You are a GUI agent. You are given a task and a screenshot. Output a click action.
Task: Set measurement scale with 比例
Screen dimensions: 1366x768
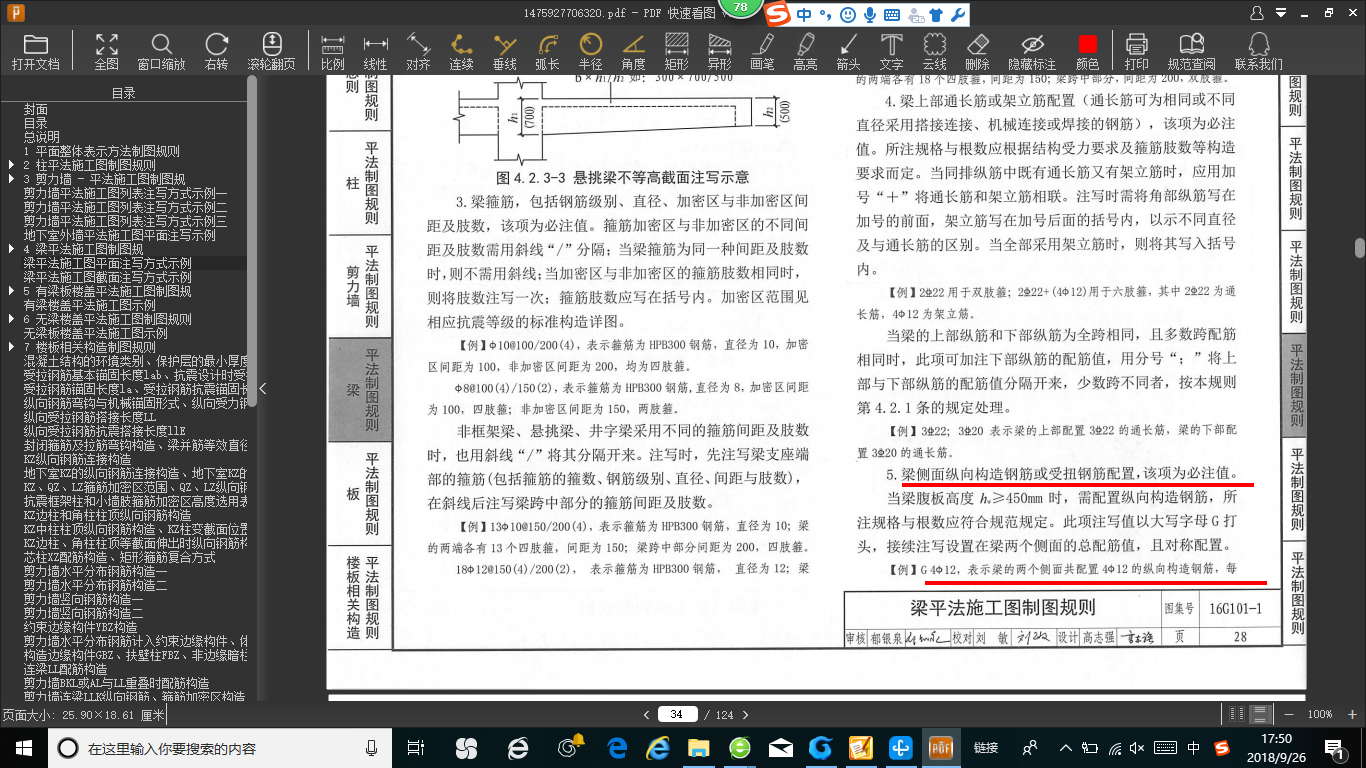(332, 51)
